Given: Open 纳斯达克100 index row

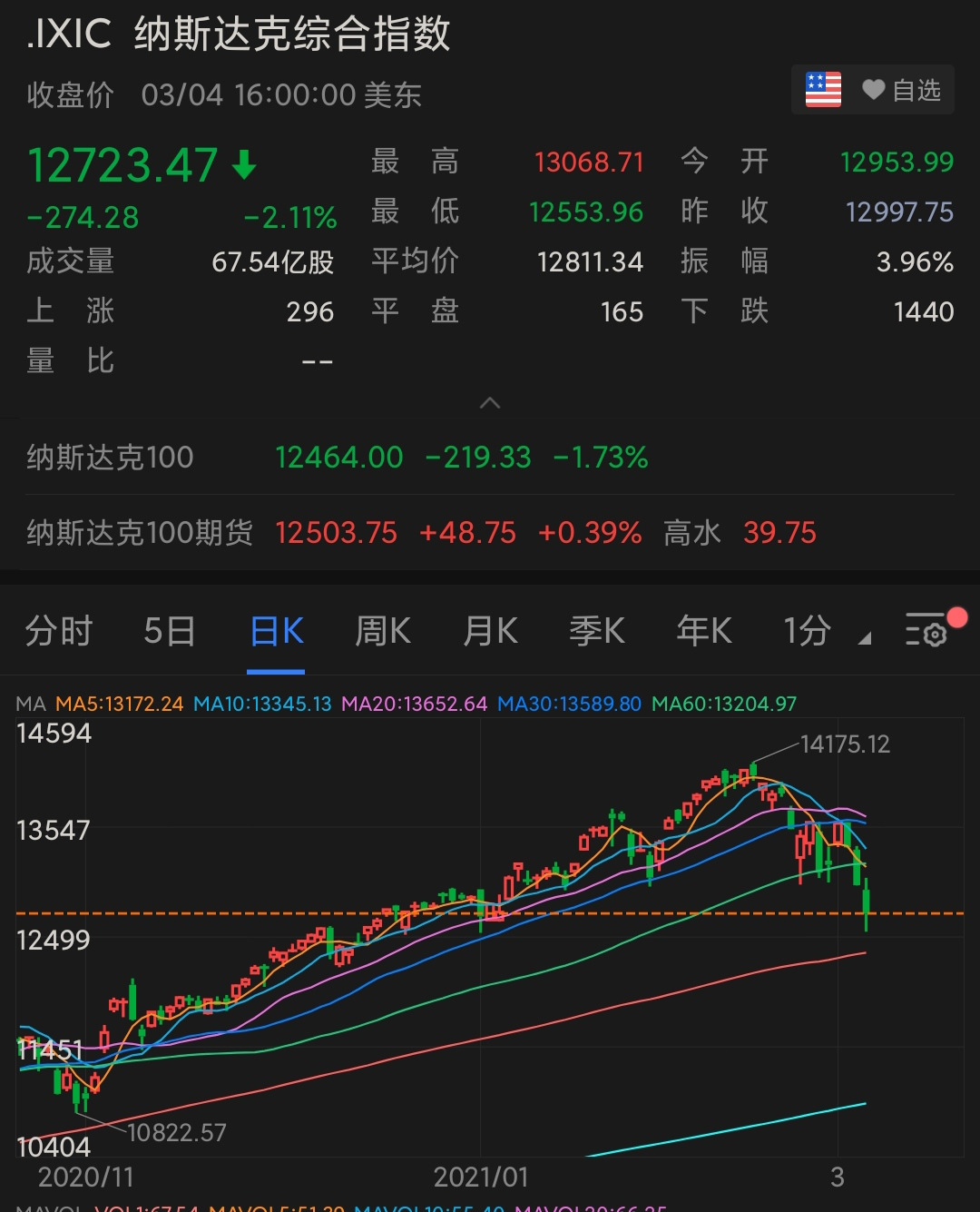Looking at the screenshot, I should (x=490, y=458).
